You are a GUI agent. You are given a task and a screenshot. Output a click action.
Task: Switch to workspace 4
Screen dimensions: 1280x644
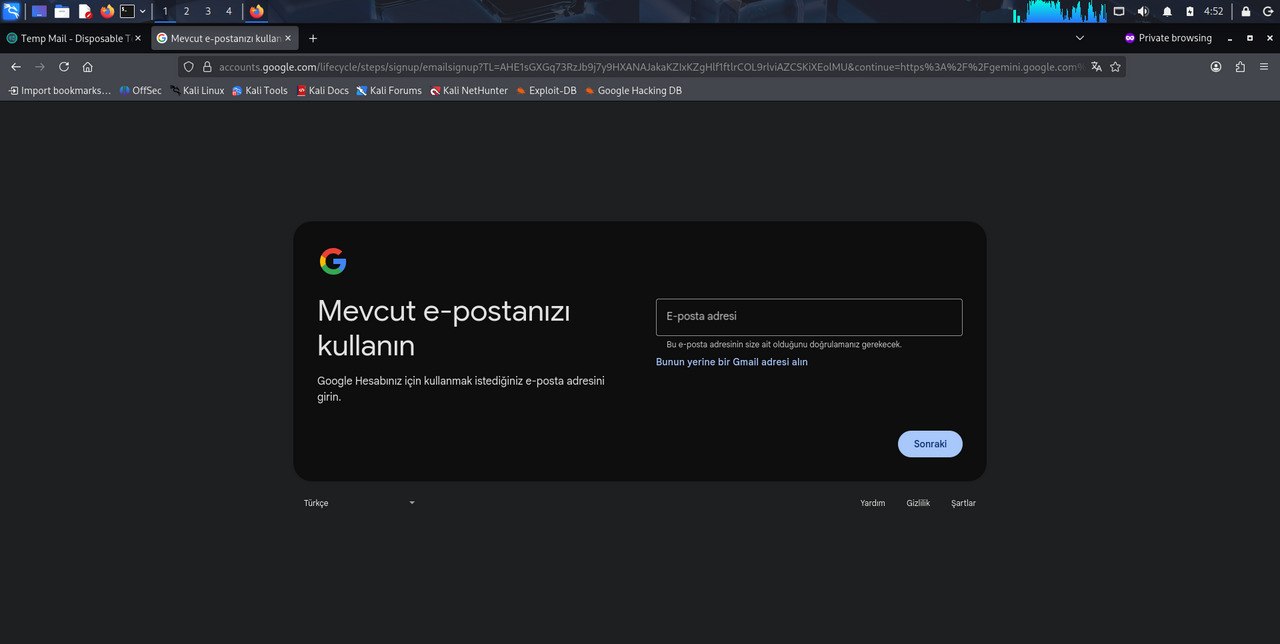(x=228, y=11)
